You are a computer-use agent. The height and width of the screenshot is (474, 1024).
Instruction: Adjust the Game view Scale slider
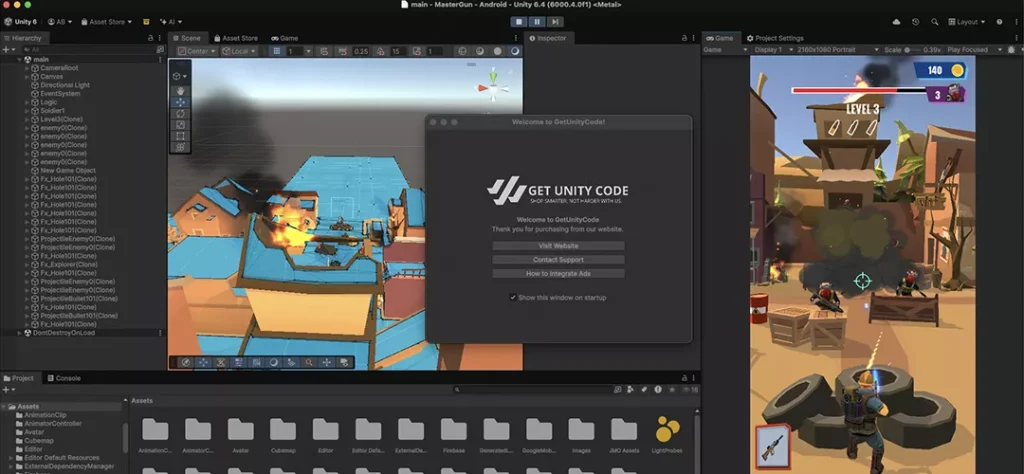(913, 50)
